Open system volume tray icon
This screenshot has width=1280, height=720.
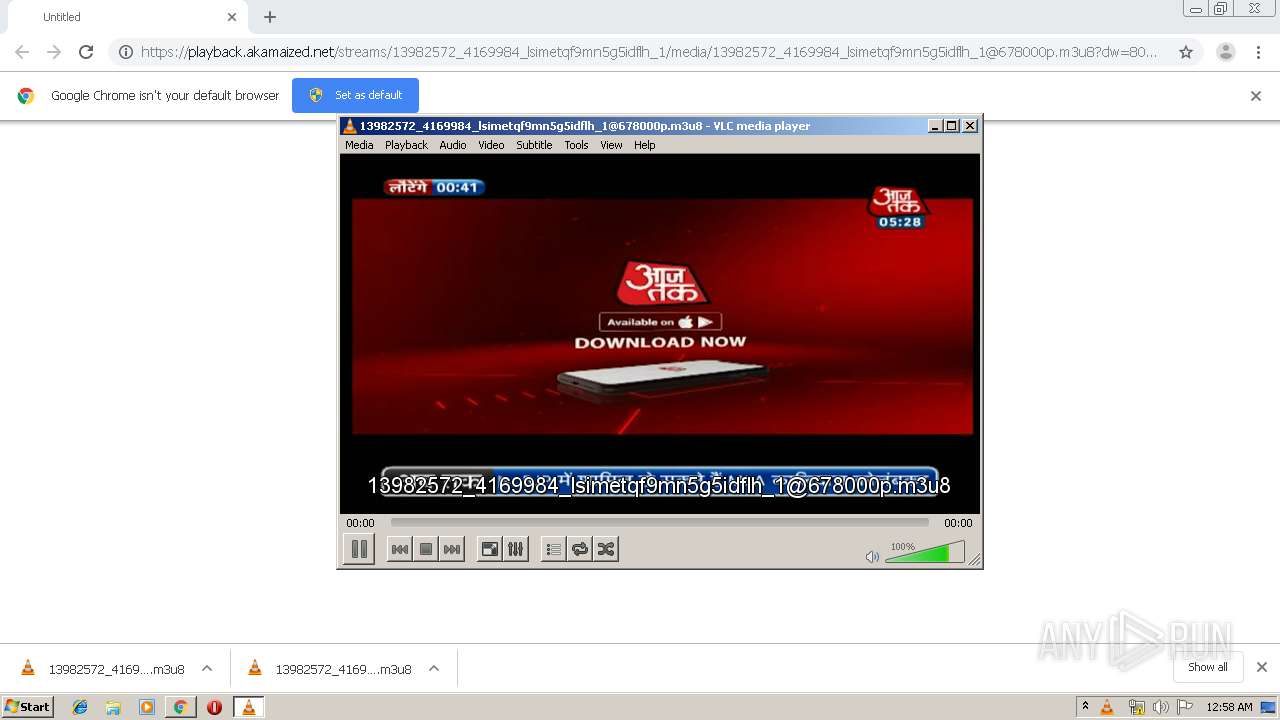click(x=1160, y=707)
